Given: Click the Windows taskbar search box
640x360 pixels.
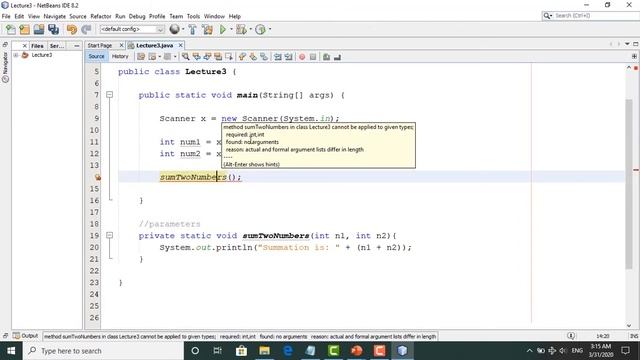Looking at the screenshot, I should click(103, 351).
